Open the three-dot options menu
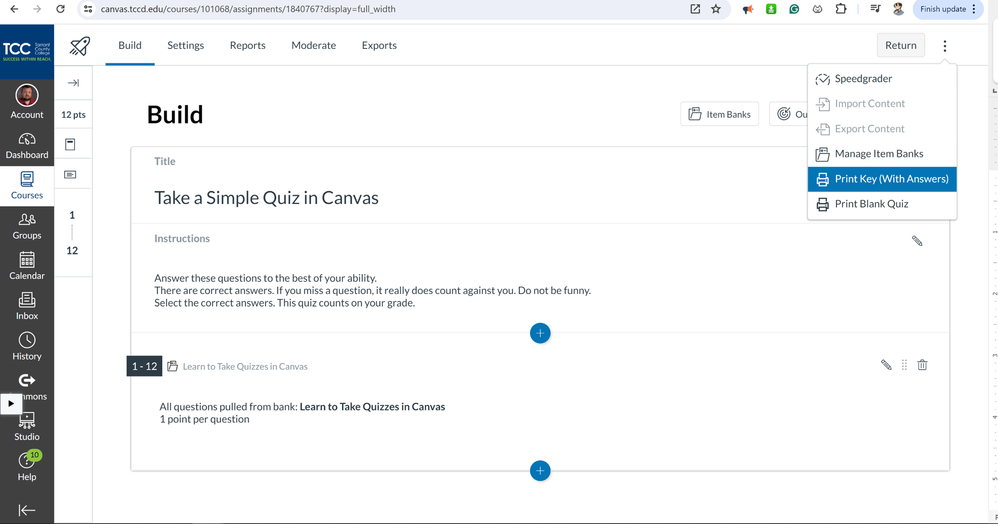 coord(945,46)
